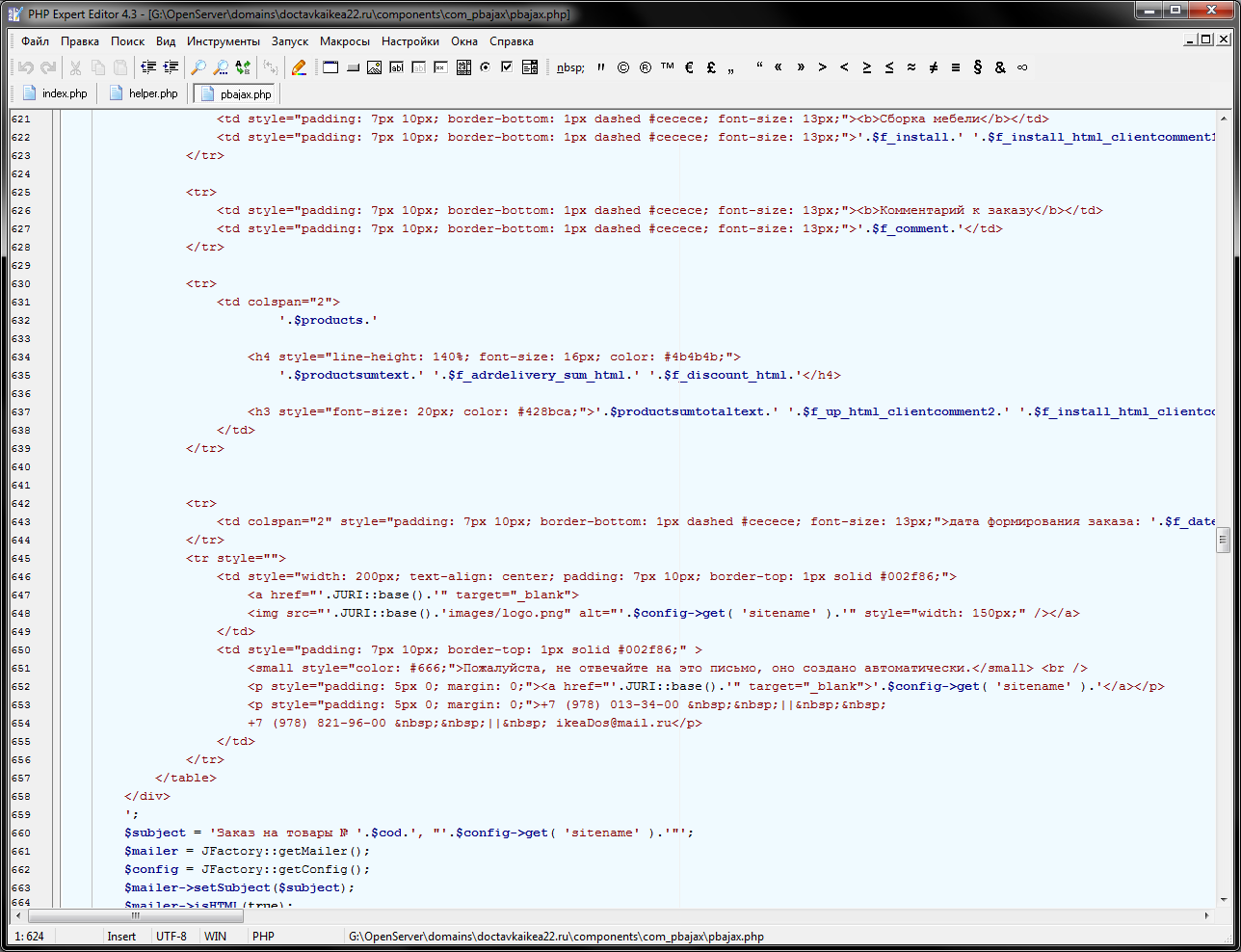Expand the Настройки menu
Screen dimensions: 1241x952
click(x=409, y=41)
